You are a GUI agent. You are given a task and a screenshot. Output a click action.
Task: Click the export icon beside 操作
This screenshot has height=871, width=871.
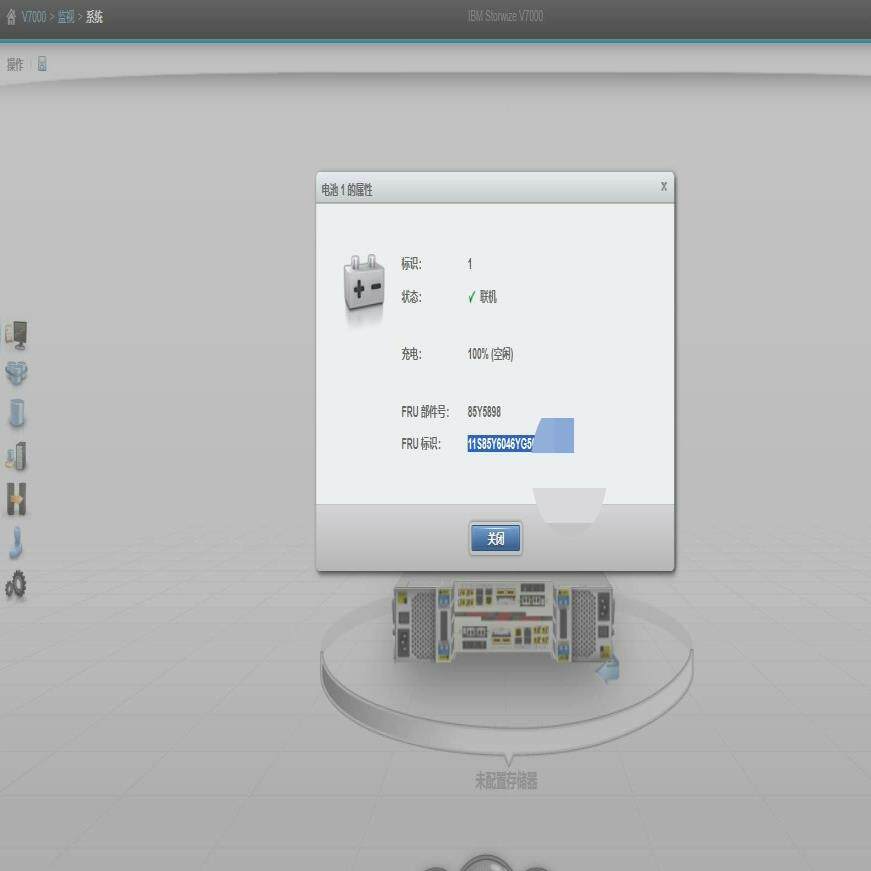coord(40,64)
